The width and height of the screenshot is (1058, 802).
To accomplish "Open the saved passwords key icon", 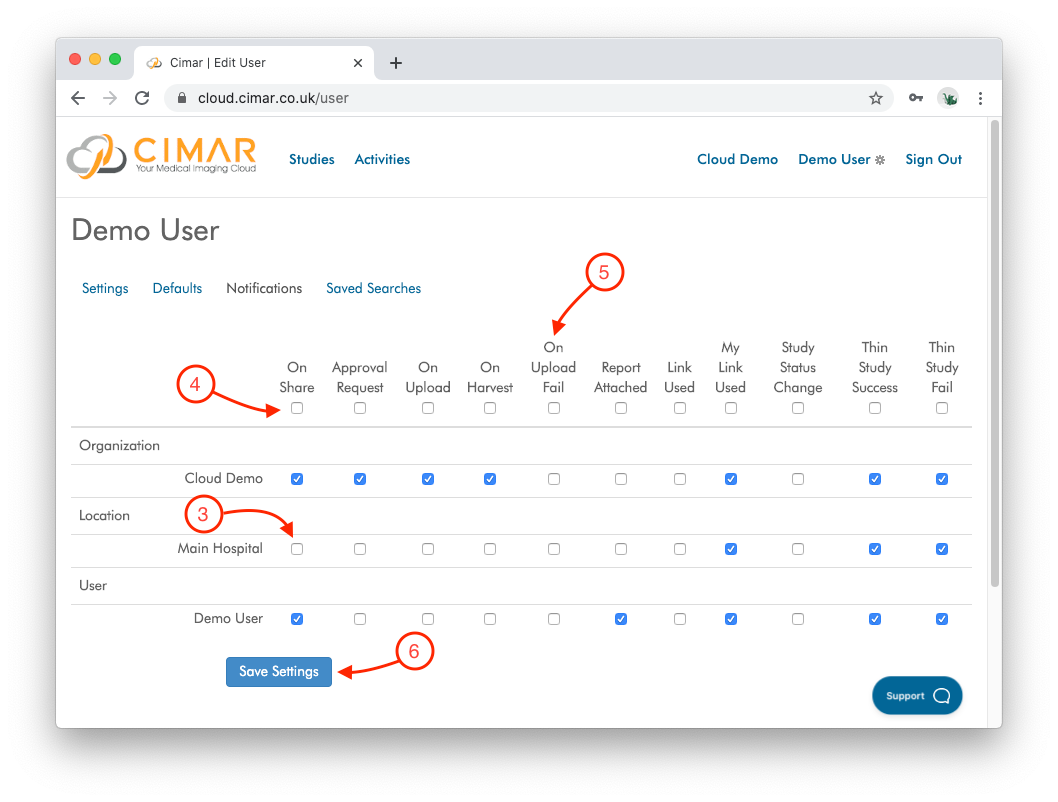I will coord(916,98).
